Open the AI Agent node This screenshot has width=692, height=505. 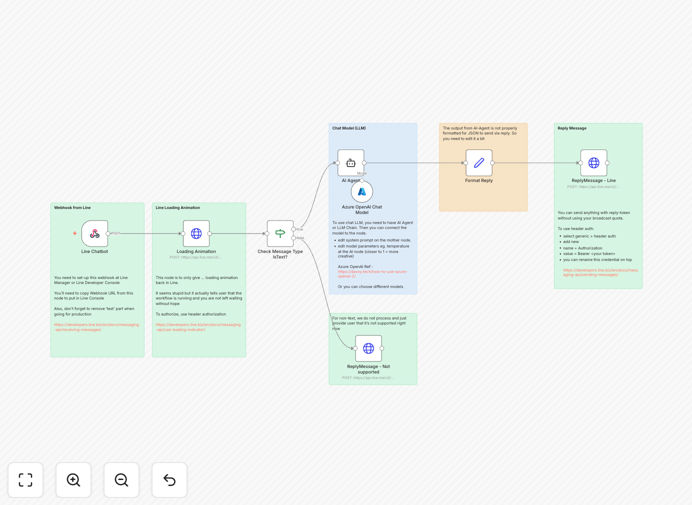click(x=351, y=163)
